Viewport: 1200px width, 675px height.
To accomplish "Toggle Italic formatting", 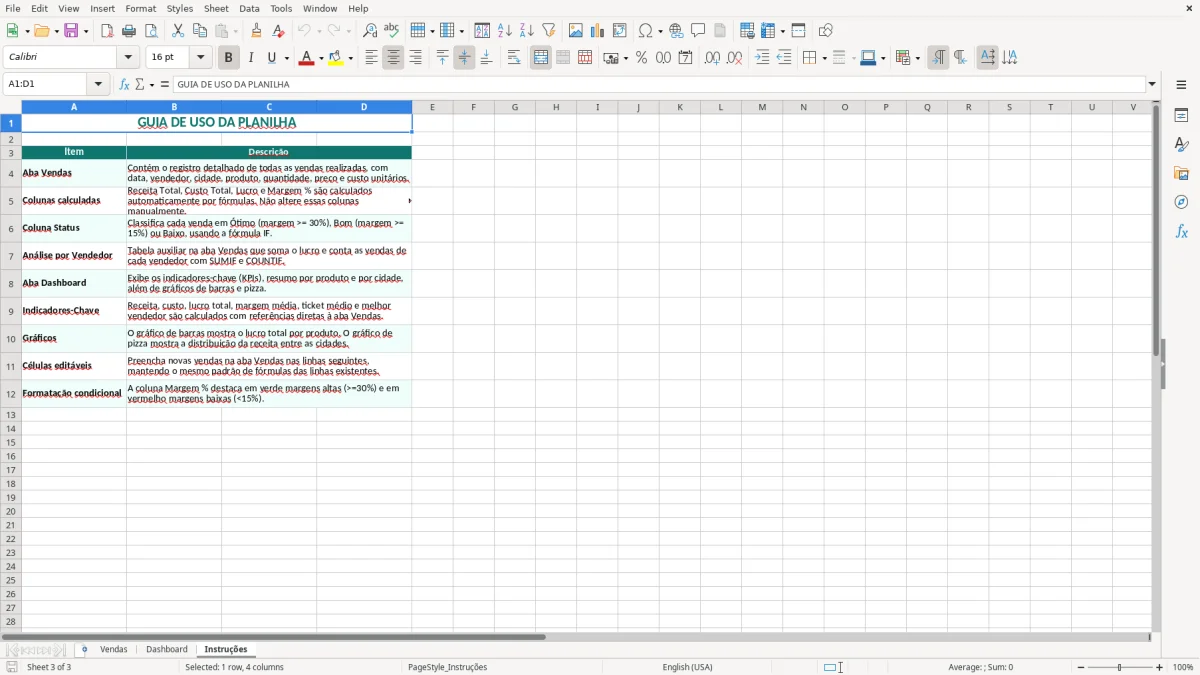I will (250, 58).
